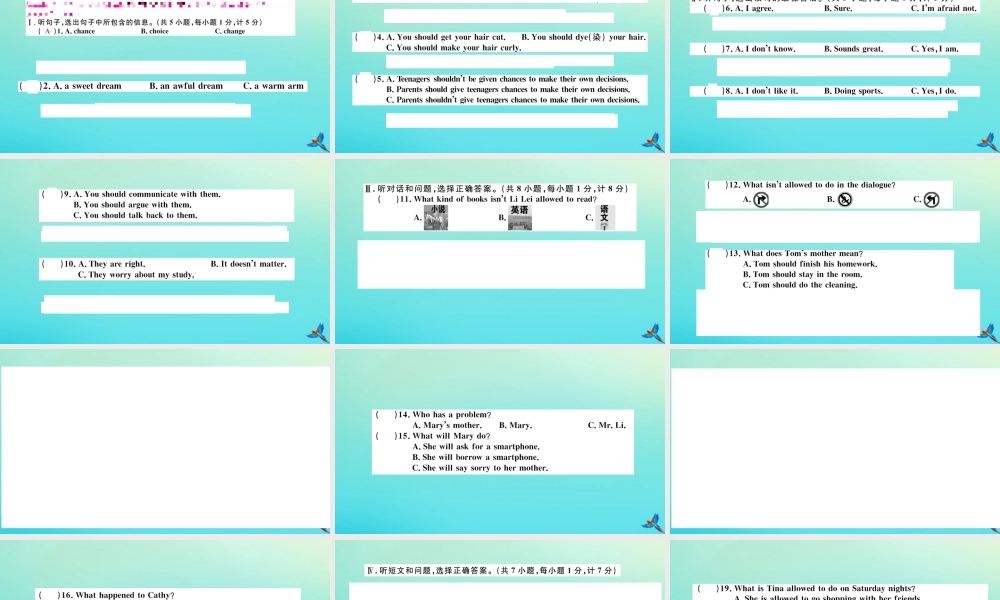Click 'B. Doing sports.' in question 8
Viewport: 1000px width, 600px height.
point(853,91)
